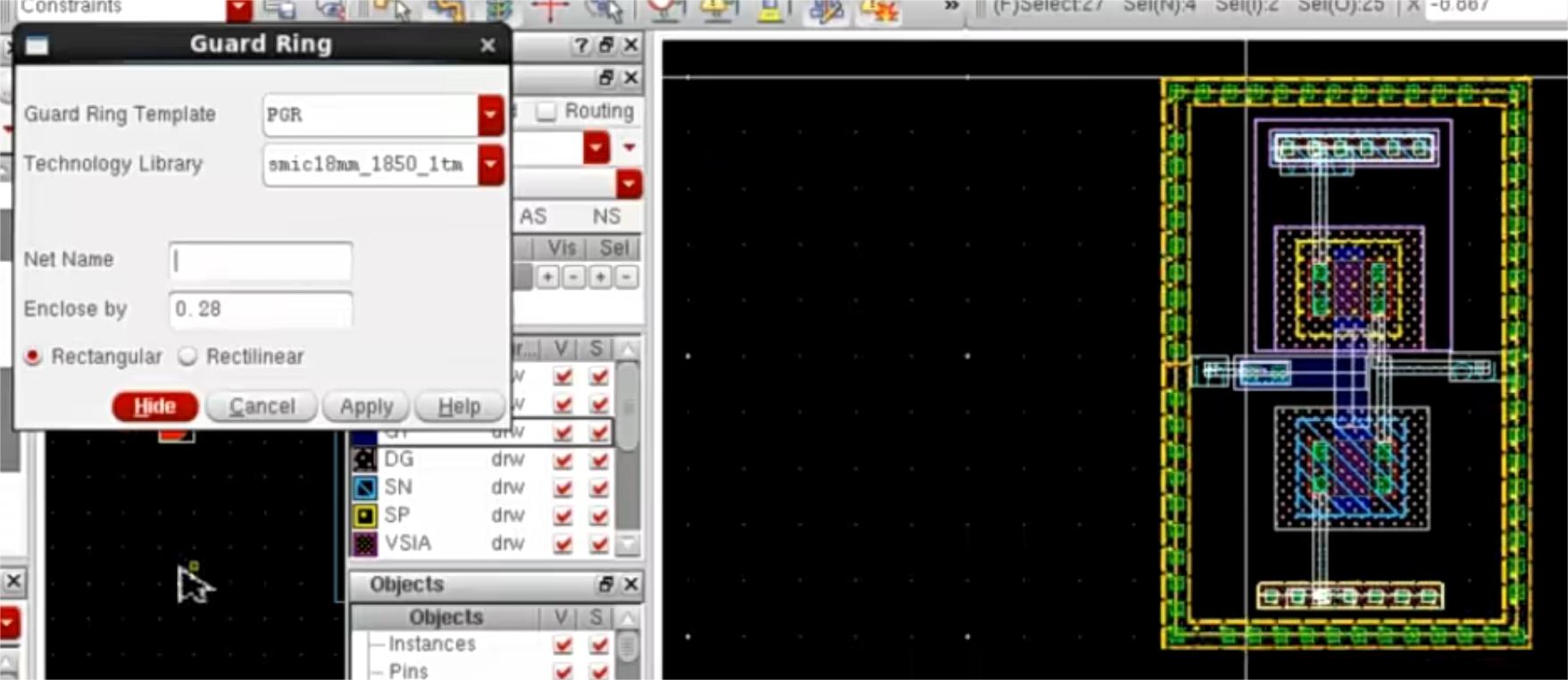Screen dimensions: 1568x680
Task: Open the Technology Library dropdown
Action: [490, 164]
